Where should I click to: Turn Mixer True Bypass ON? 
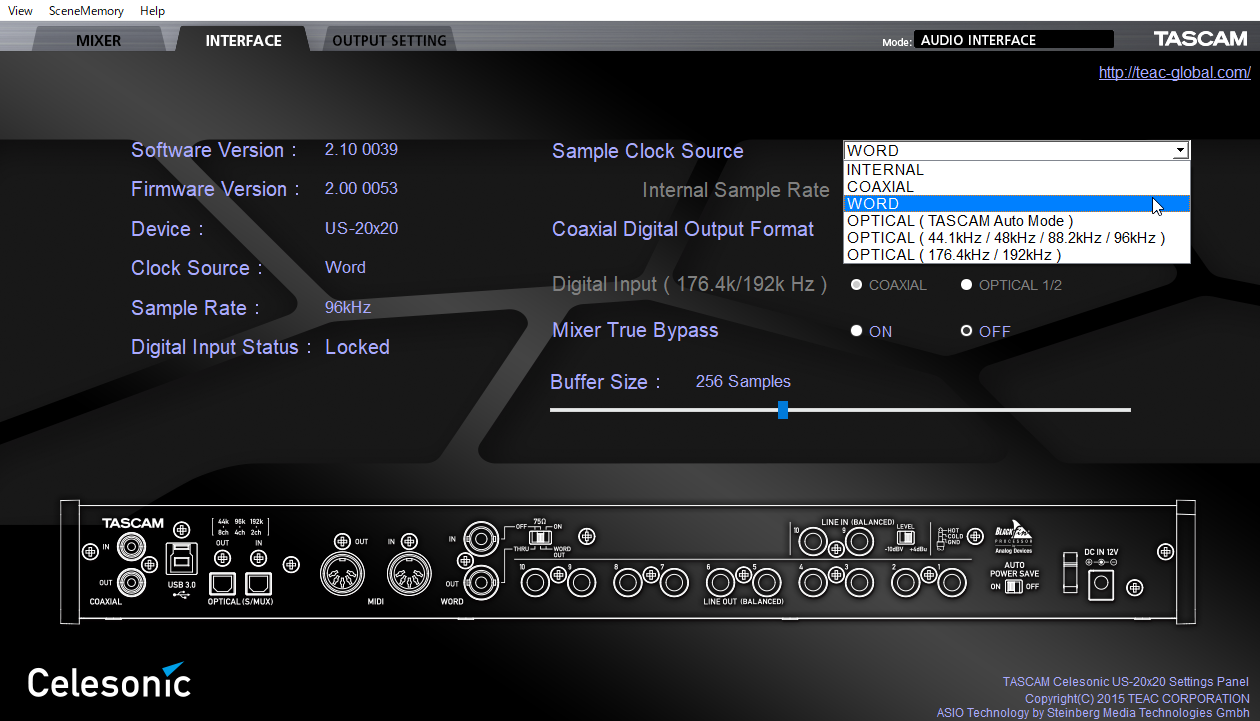tap(856, 331)
